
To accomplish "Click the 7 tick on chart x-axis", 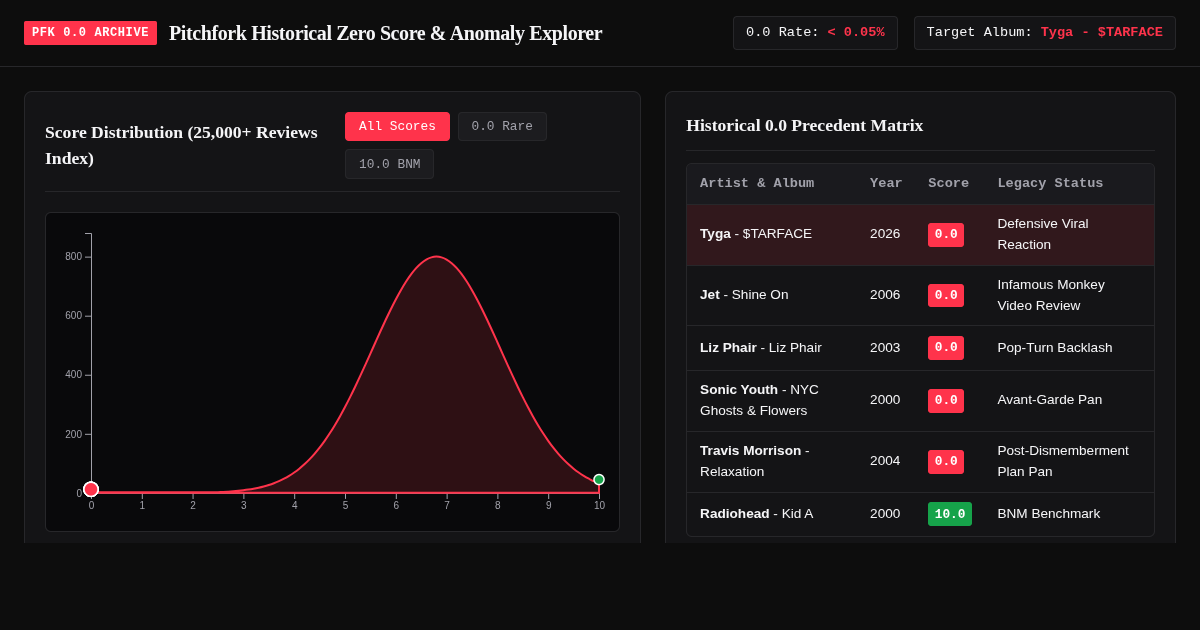I will tap(447, 505).
